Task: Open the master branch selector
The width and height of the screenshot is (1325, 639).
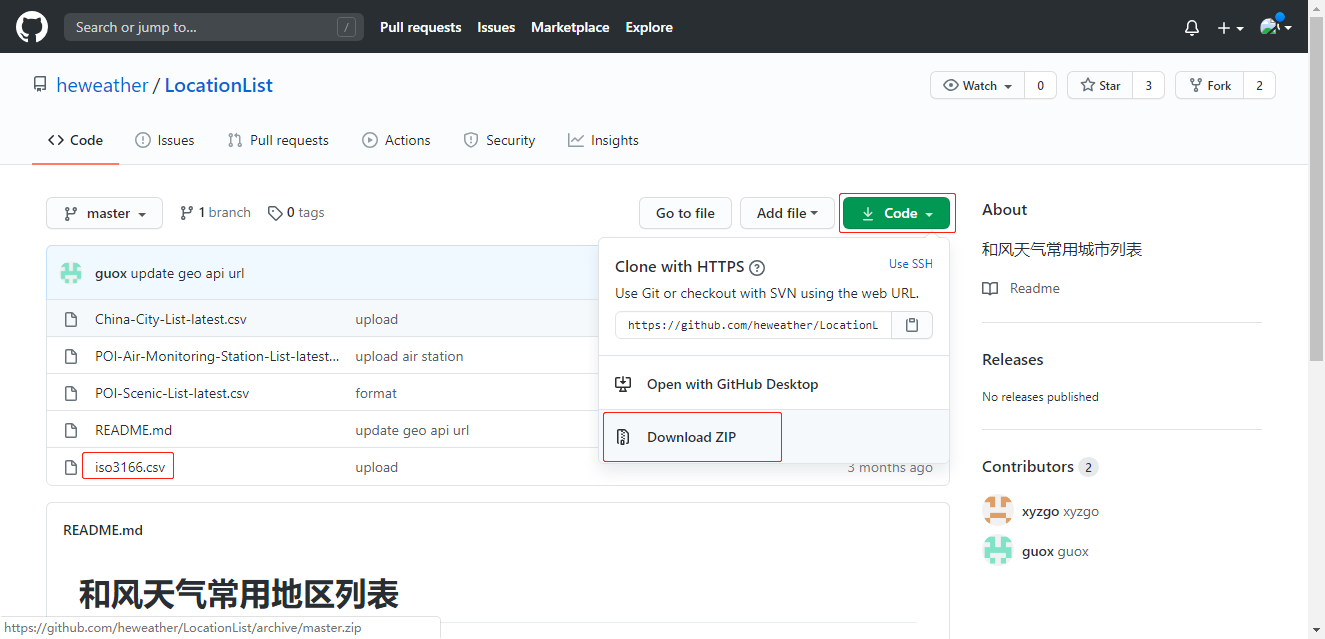Action: pyautogui.click(x=104, y=213)
